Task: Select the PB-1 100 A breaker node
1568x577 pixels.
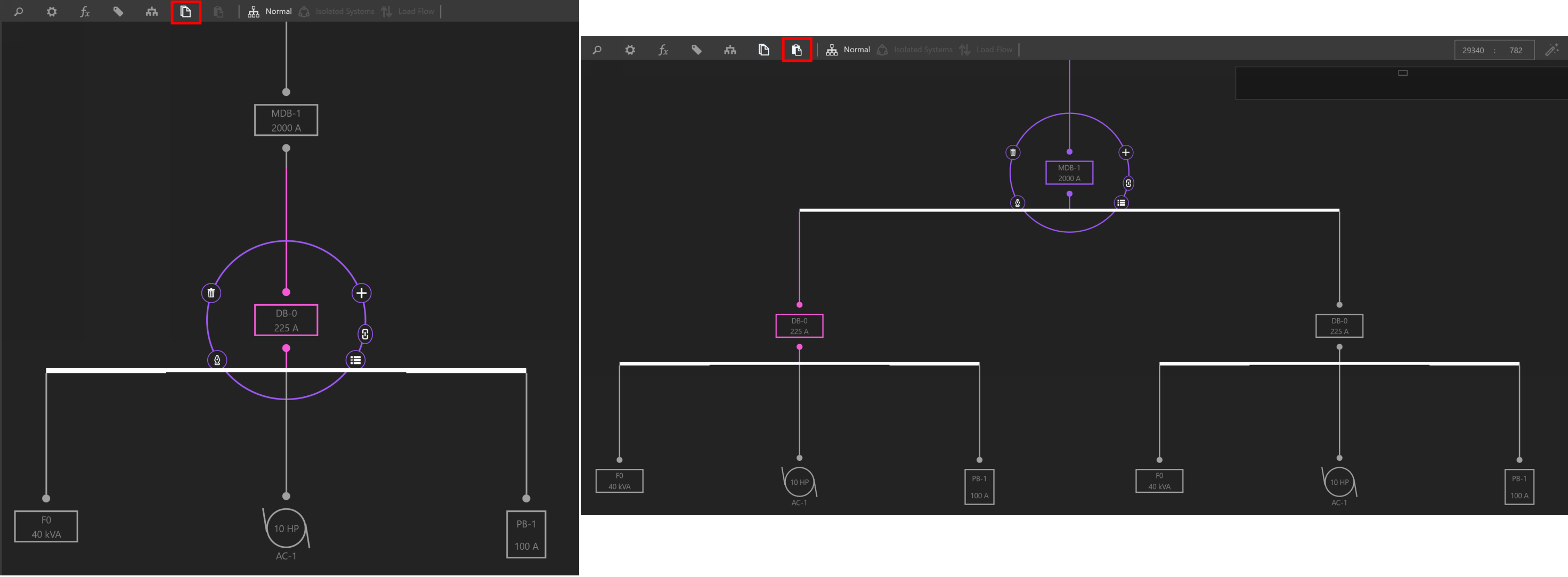Action: 526,534
